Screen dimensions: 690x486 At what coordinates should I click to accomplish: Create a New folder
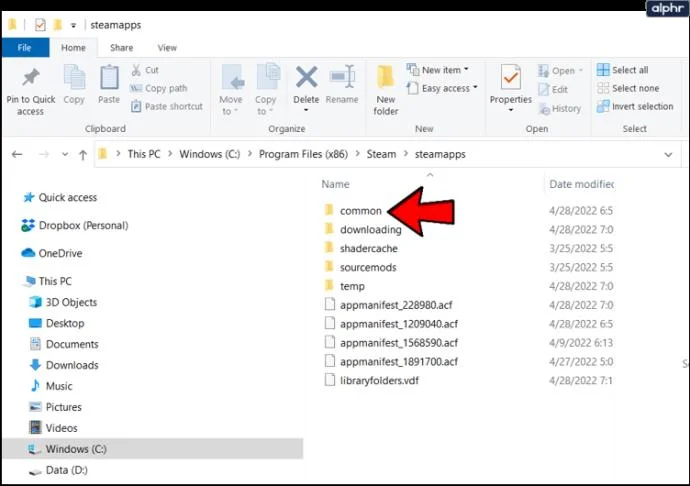pyautogui.click(x=385, y=90)
